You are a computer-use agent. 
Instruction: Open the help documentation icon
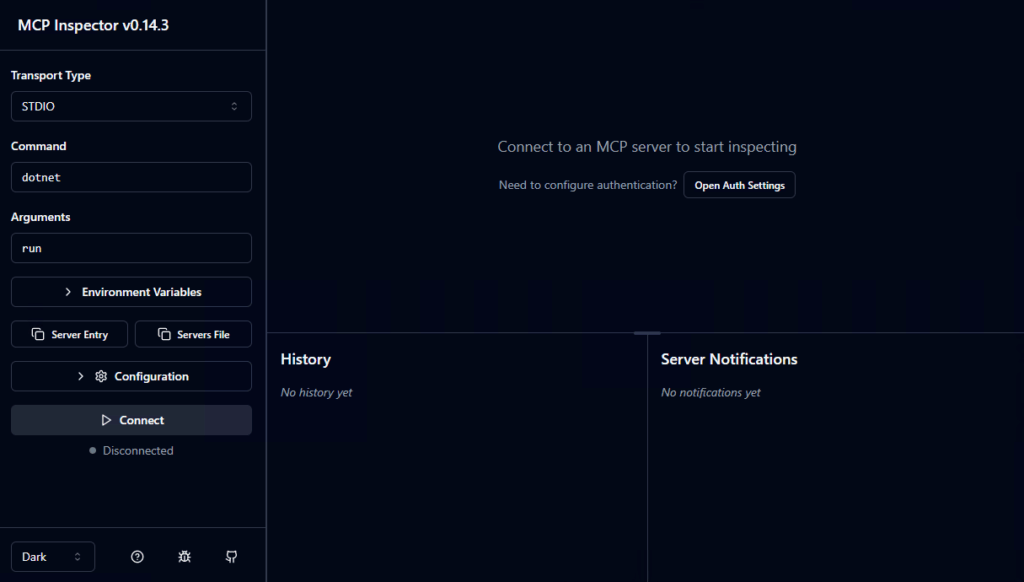(137, 557)
